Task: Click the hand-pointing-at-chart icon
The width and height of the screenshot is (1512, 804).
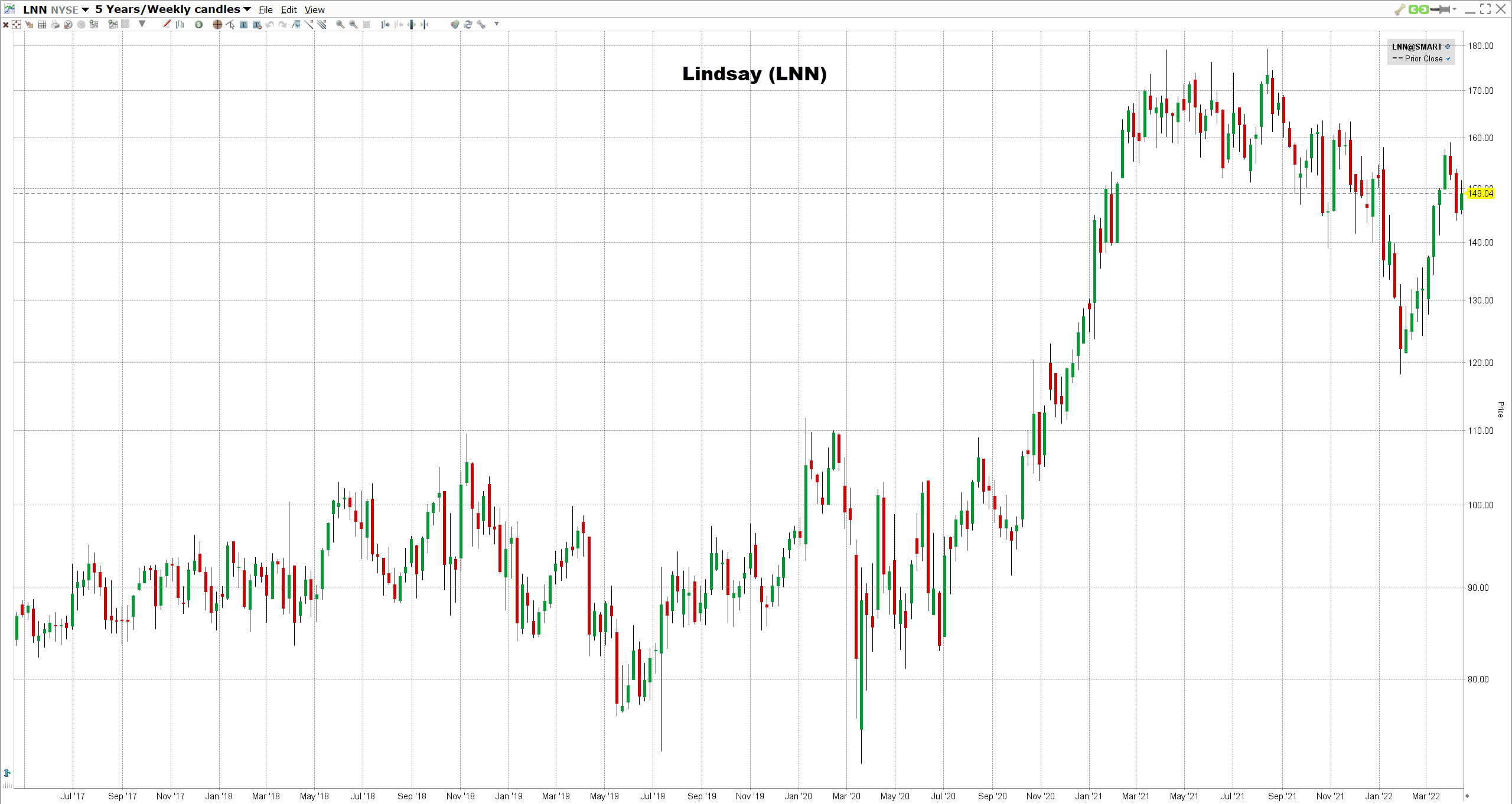Action: click(29, 24)
